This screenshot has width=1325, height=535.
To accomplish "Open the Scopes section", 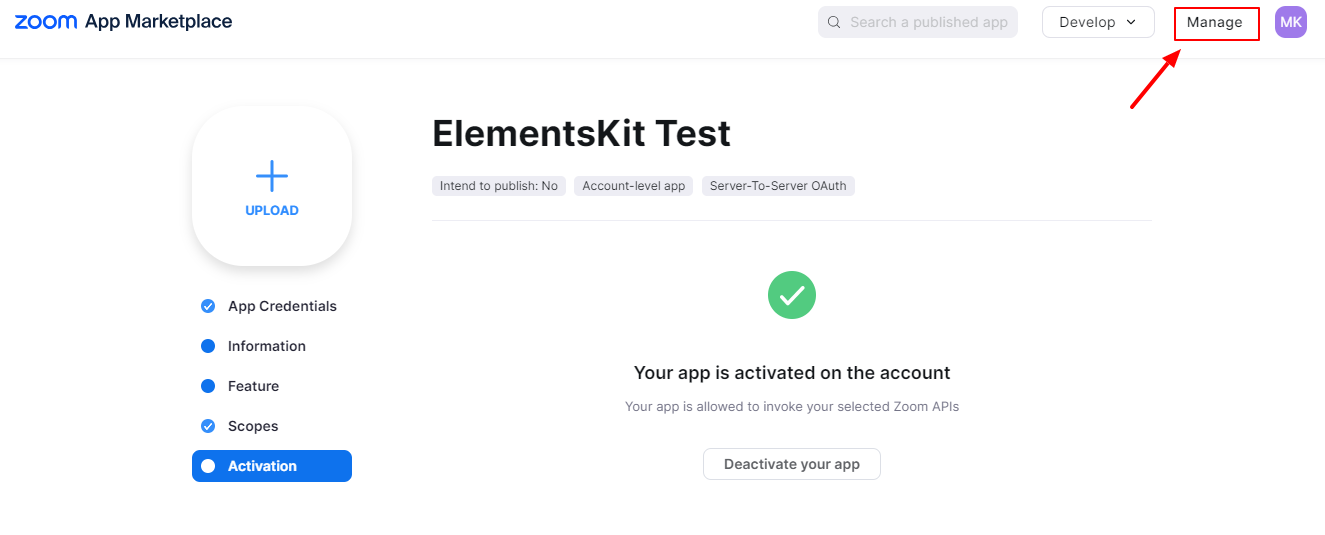I will tap(253, 426).
